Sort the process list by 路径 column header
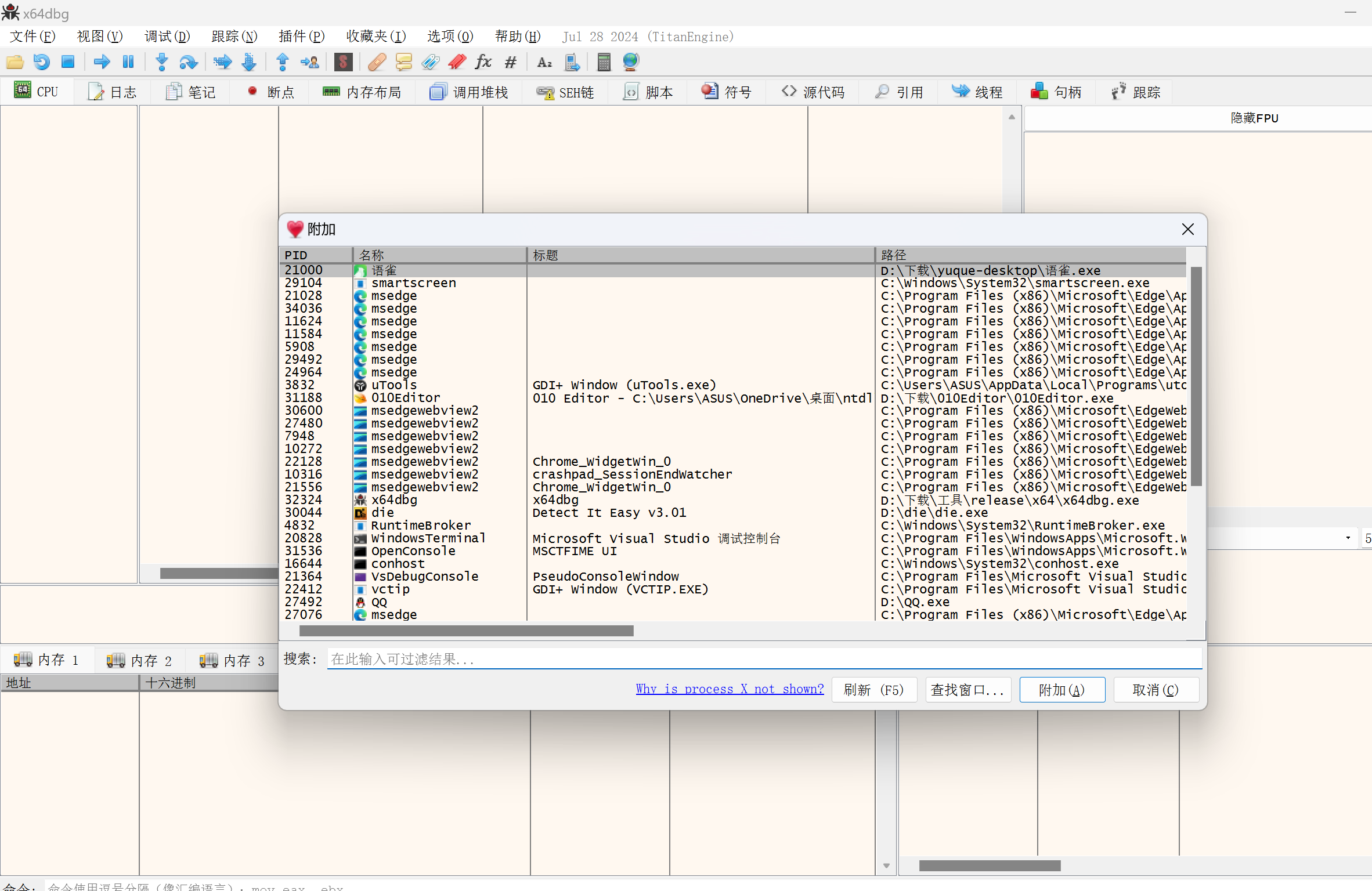 pyautogui.click(x=1031, y=255)
